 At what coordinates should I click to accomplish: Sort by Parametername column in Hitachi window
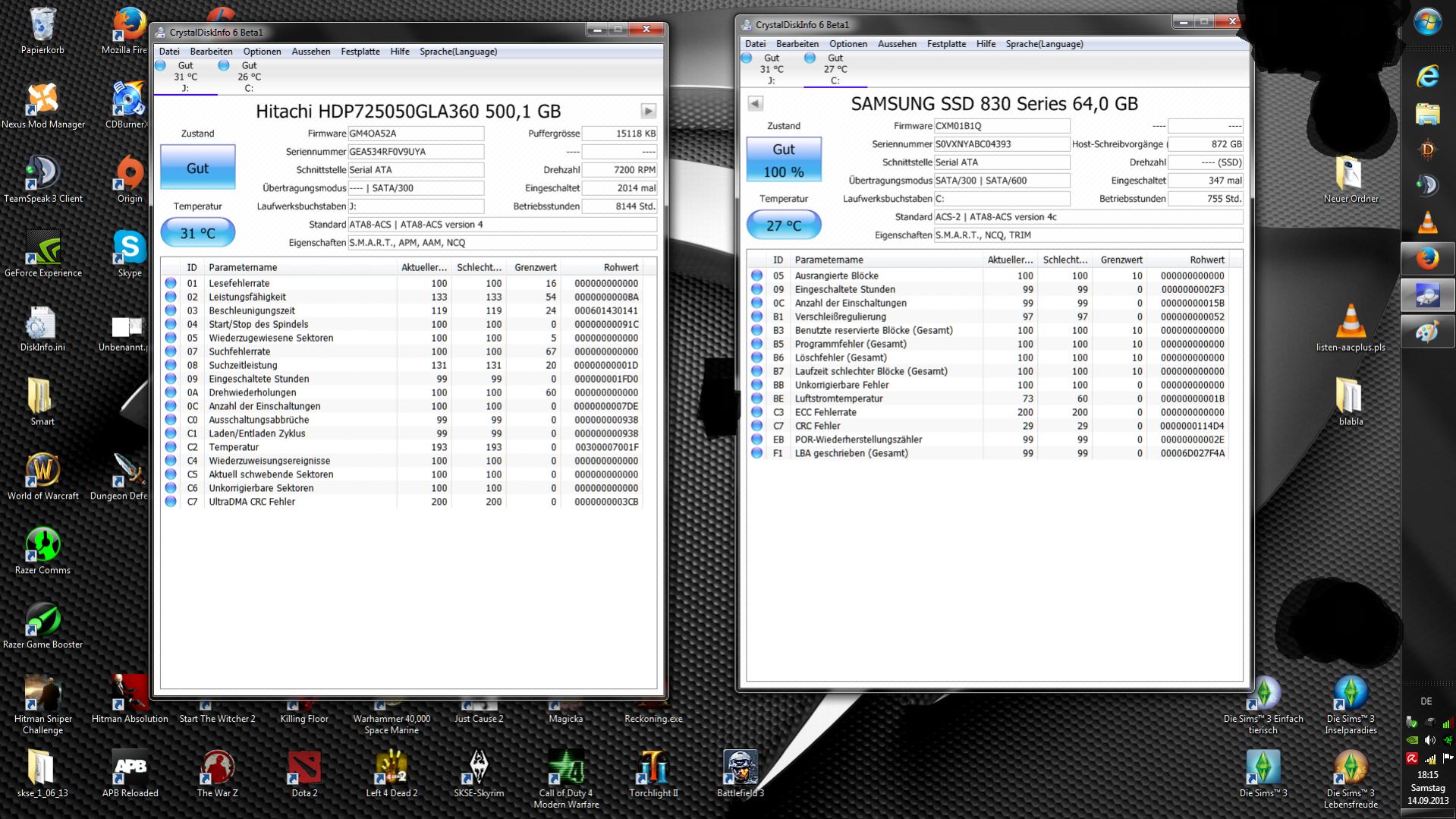[x=301, y=267]
